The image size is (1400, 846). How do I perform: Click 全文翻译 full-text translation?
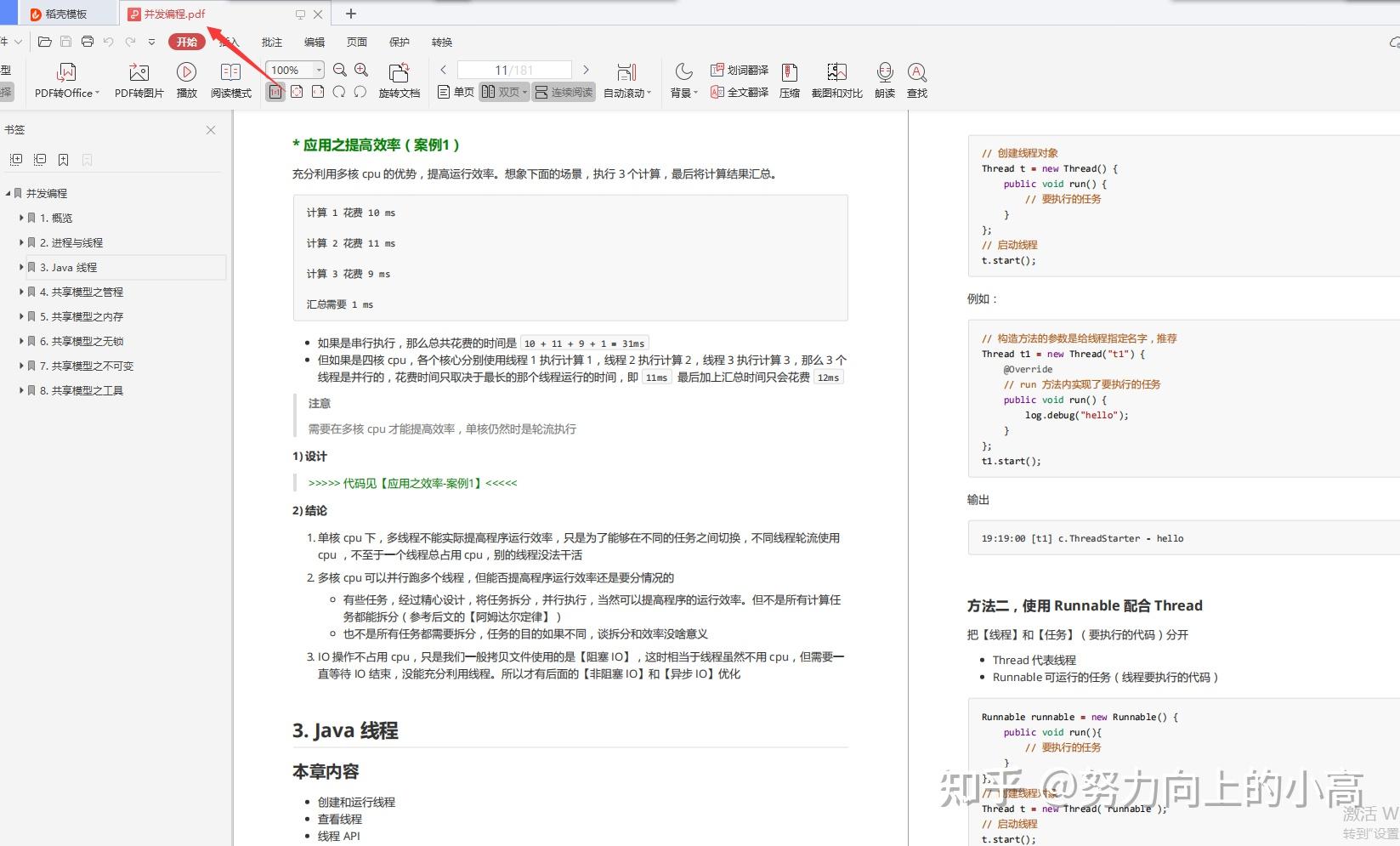[740, 92]
